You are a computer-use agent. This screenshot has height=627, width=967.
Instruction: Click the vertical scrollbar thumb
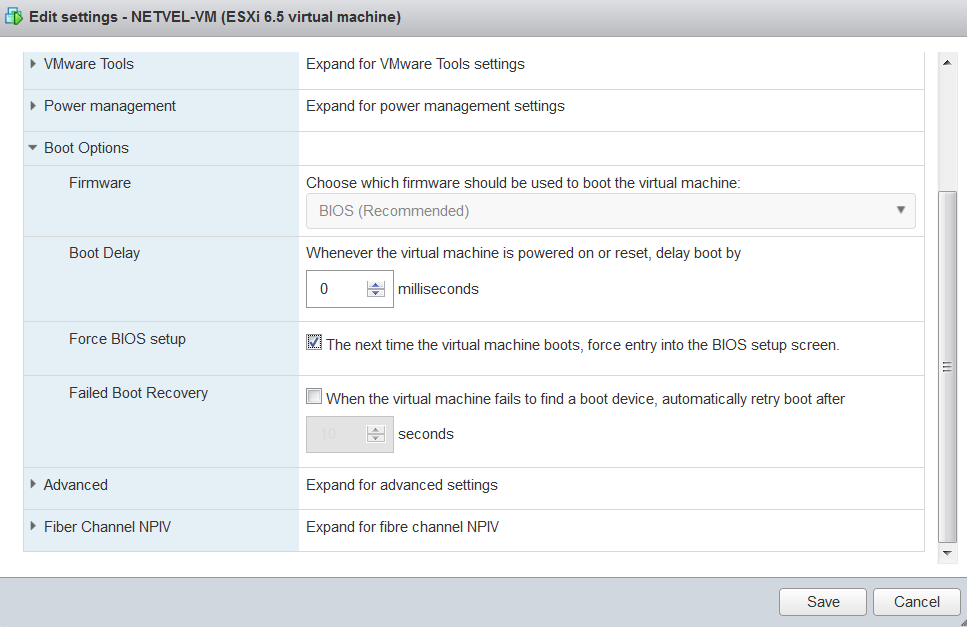(x=947, y=367)
